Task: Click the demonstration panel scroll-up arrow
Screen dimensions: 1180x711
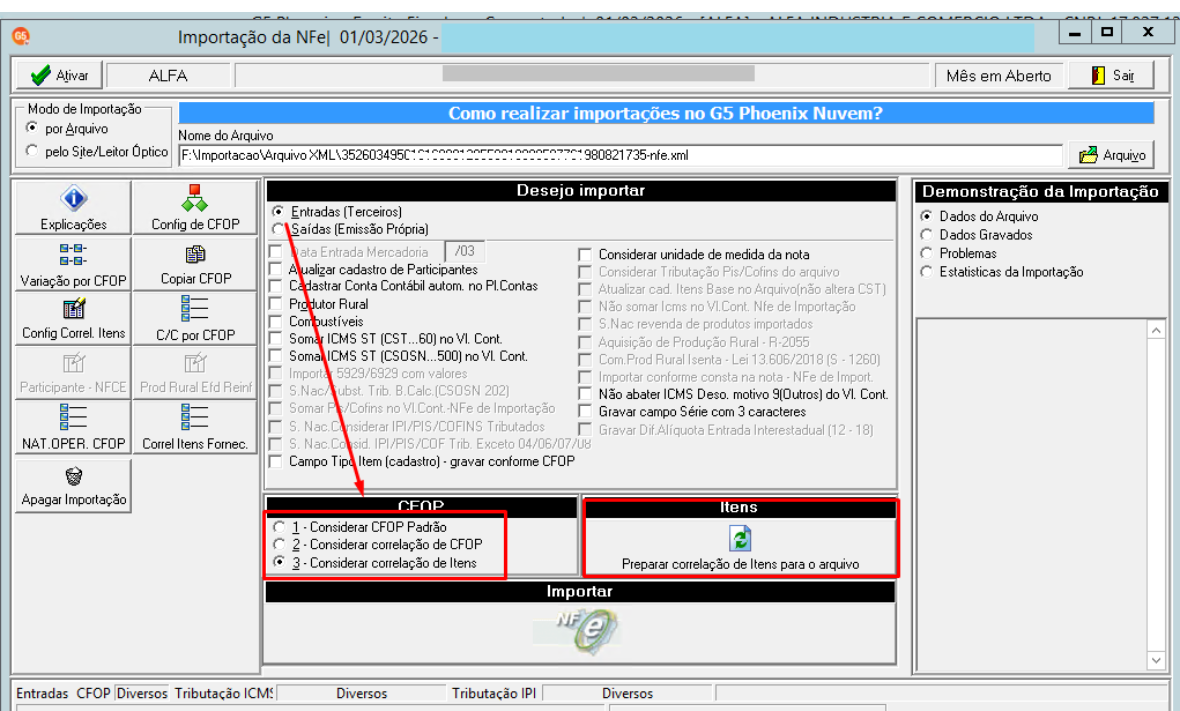Action: point(1157,330)
